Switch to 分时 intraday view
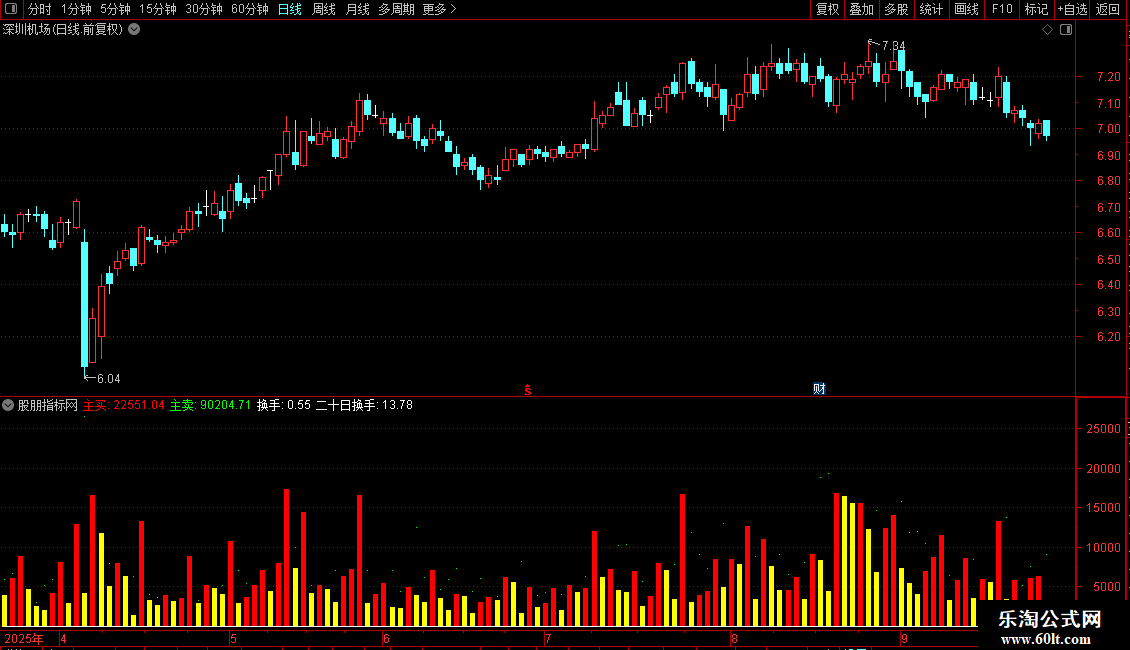Image resolution: width=1130 pixels, height=650 pixels. pos(40,9)
